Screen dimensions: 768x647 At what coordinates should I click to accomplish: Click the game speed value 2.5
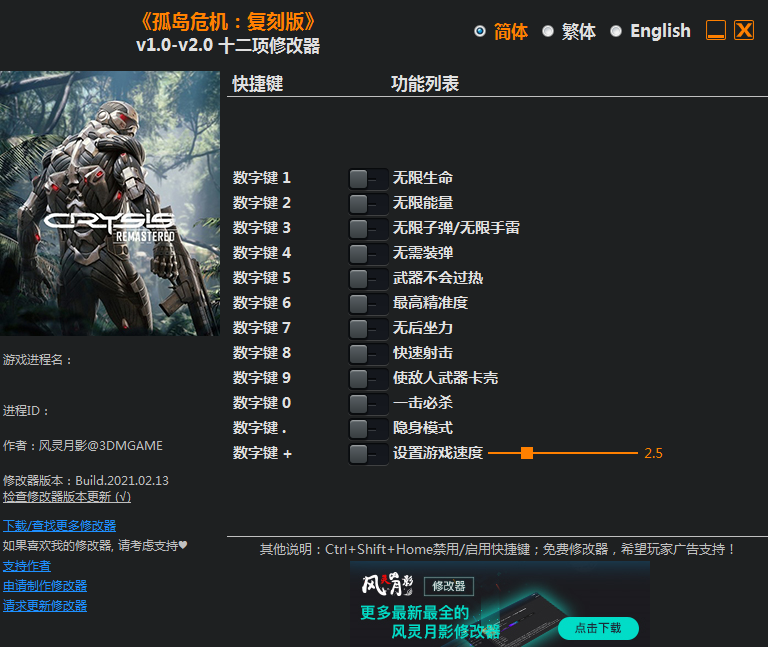point(653,454)
